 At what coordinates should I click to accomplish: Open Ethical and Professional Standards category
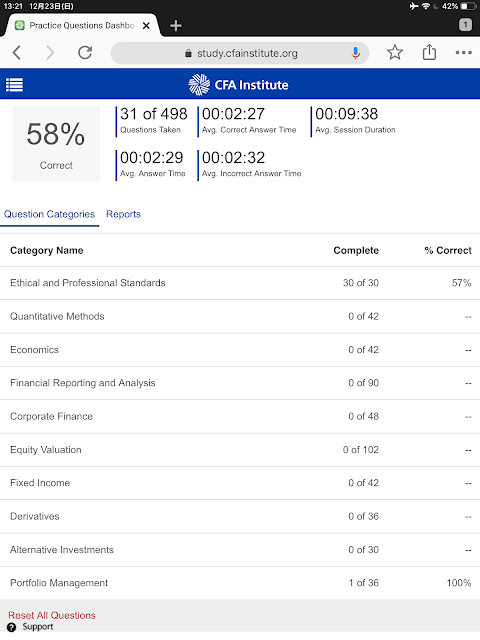coord(240,283)
